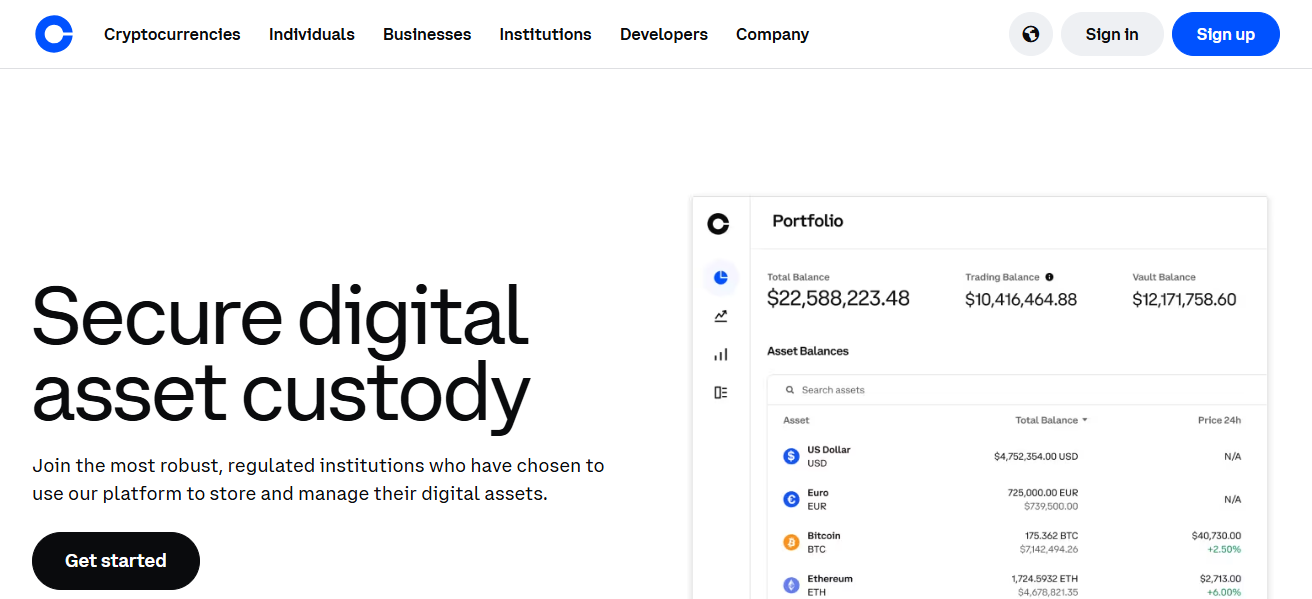Open the Developers menu item
The image size is (1312, 599).
pyautogui.click(x=663, y=33)
